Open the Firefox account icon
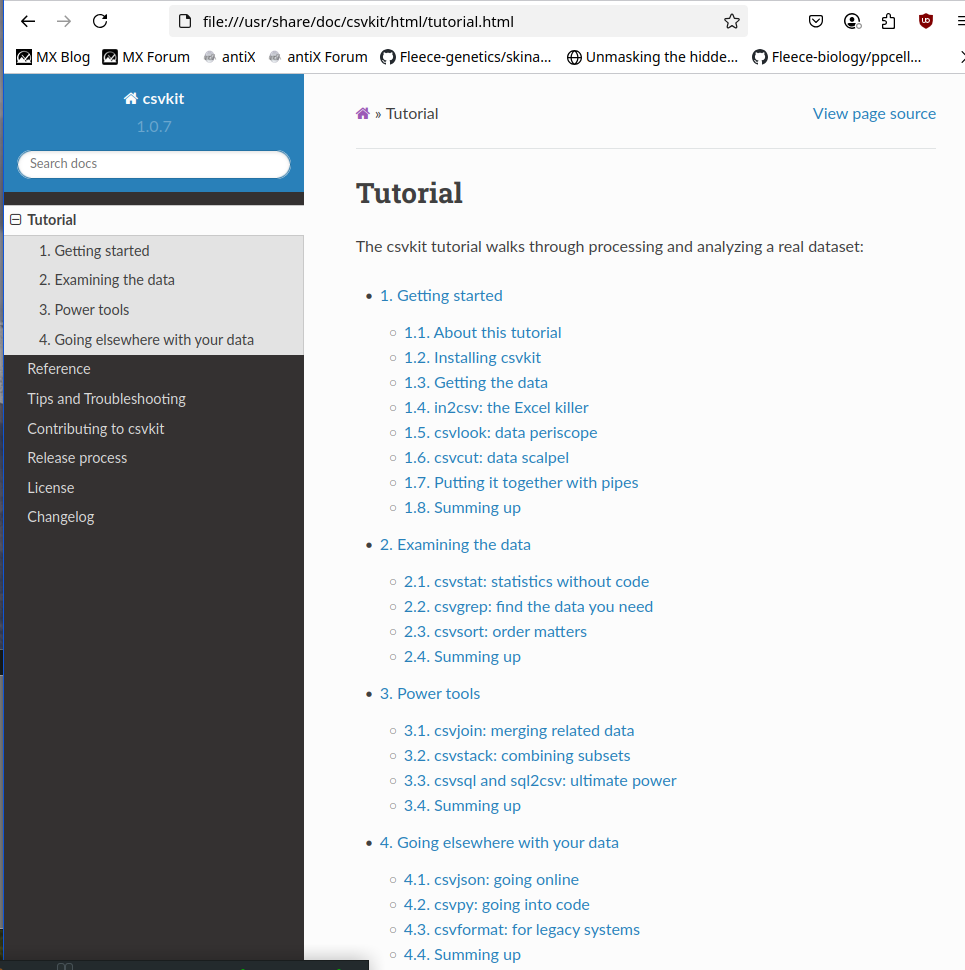 [852, 22]
